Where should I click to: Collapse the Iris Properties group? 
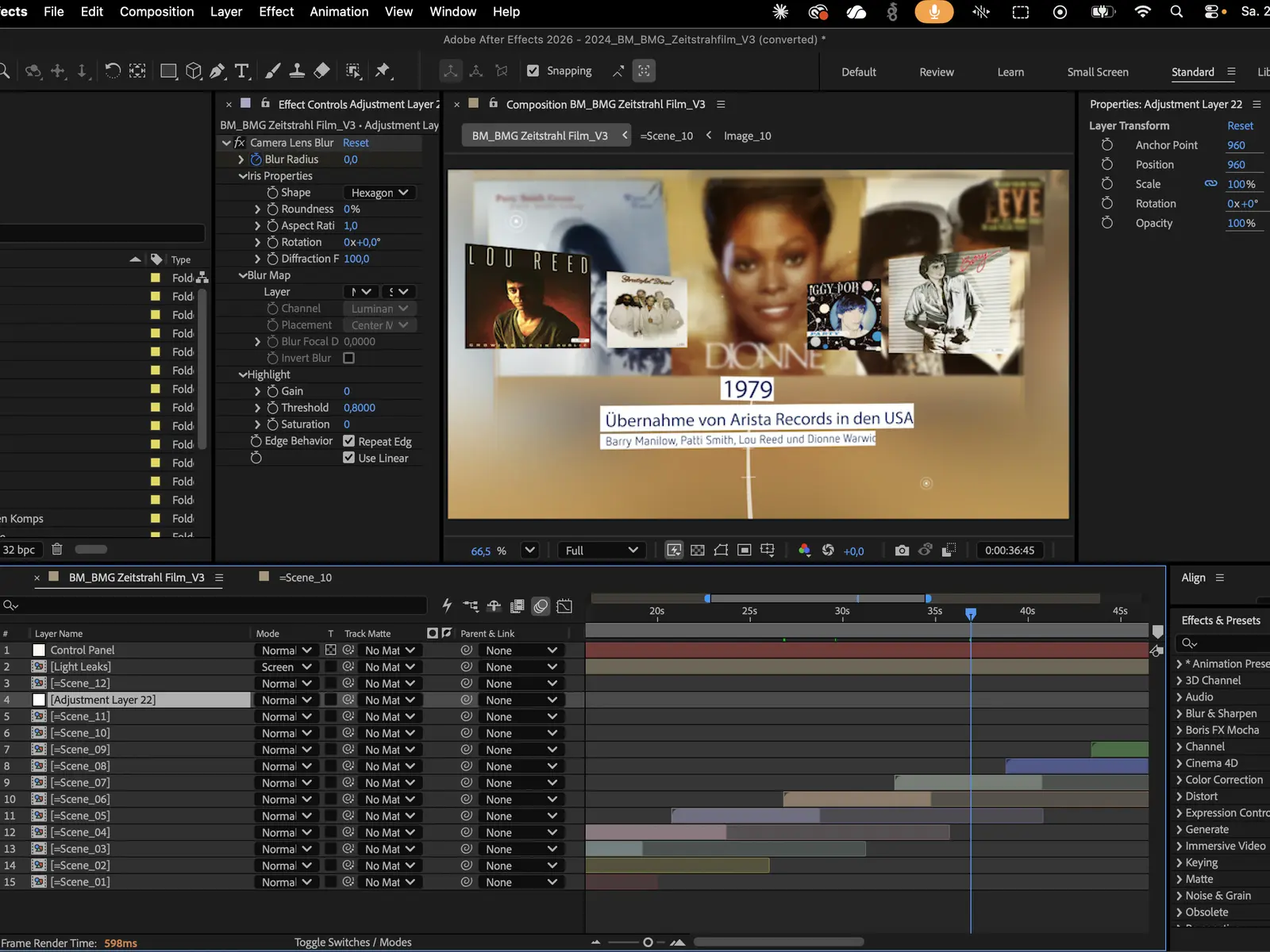coord(243,176)
